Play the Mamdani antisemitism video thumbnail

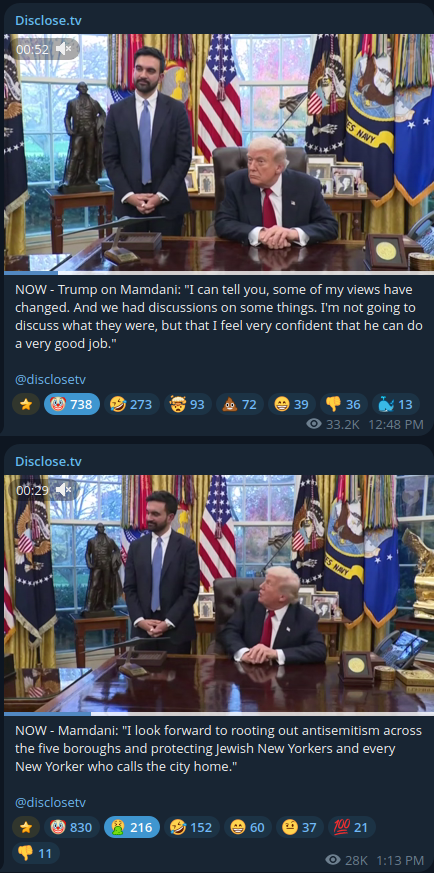tap(219, 594)
